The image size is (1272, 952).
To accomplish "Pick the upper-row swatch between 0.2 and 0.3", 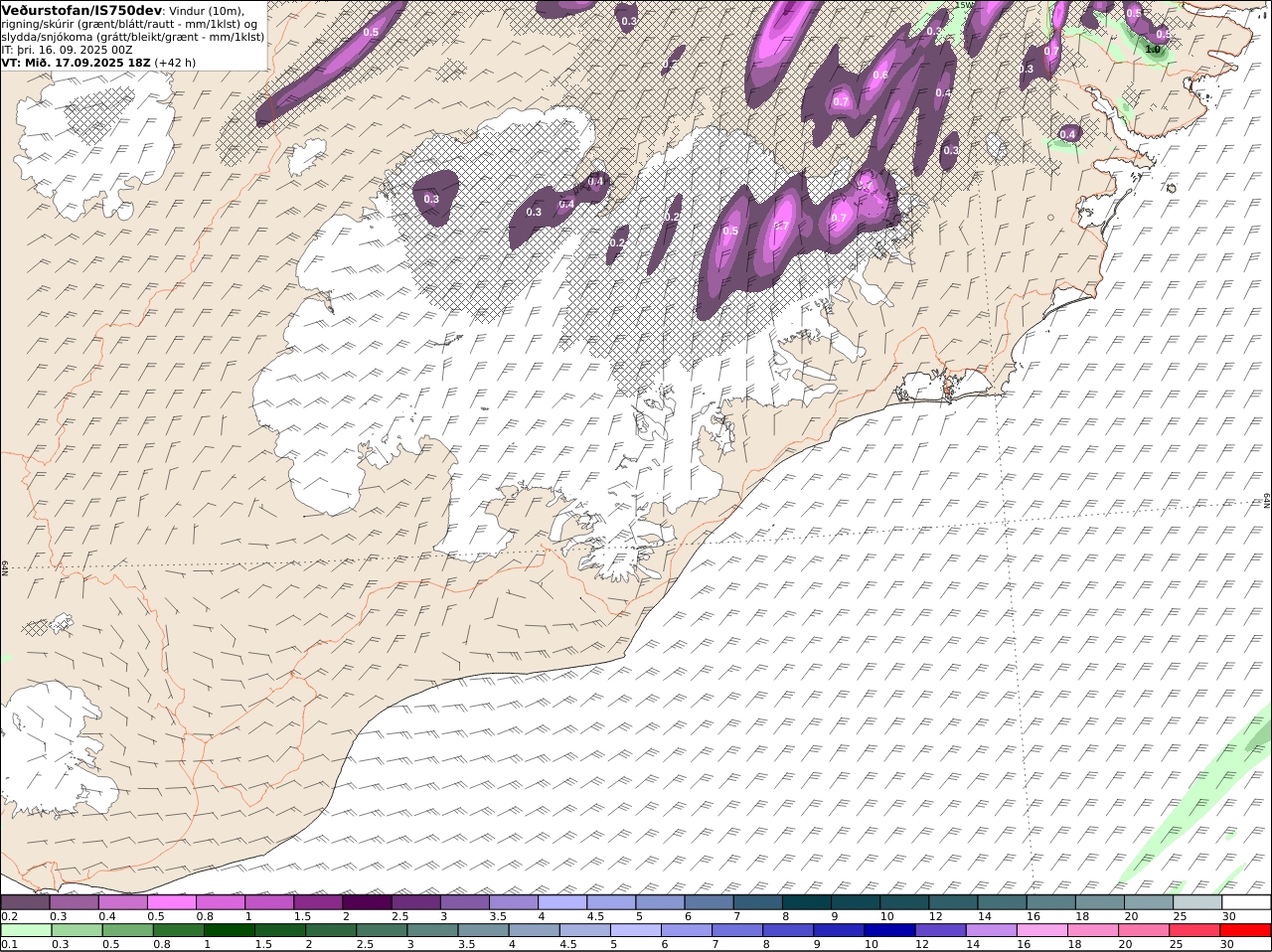I will tap(25, 902).
